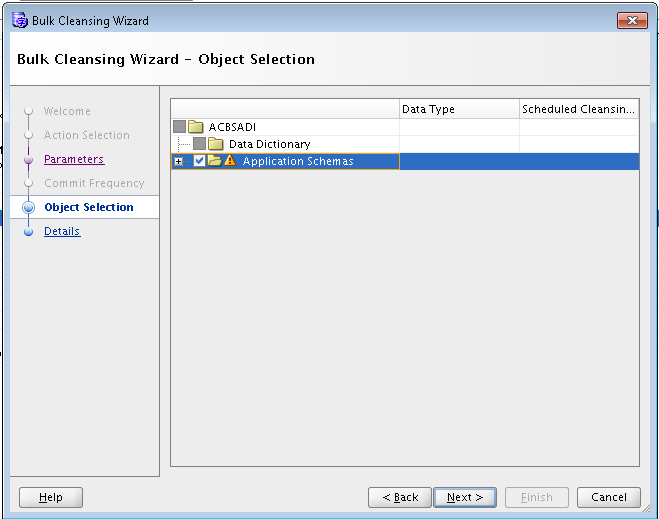The image size is (659, 519).
Task: Click the Bulk Cleansing Wizard title bar icon
Action: pyautogui.click(x=19, y=20)
